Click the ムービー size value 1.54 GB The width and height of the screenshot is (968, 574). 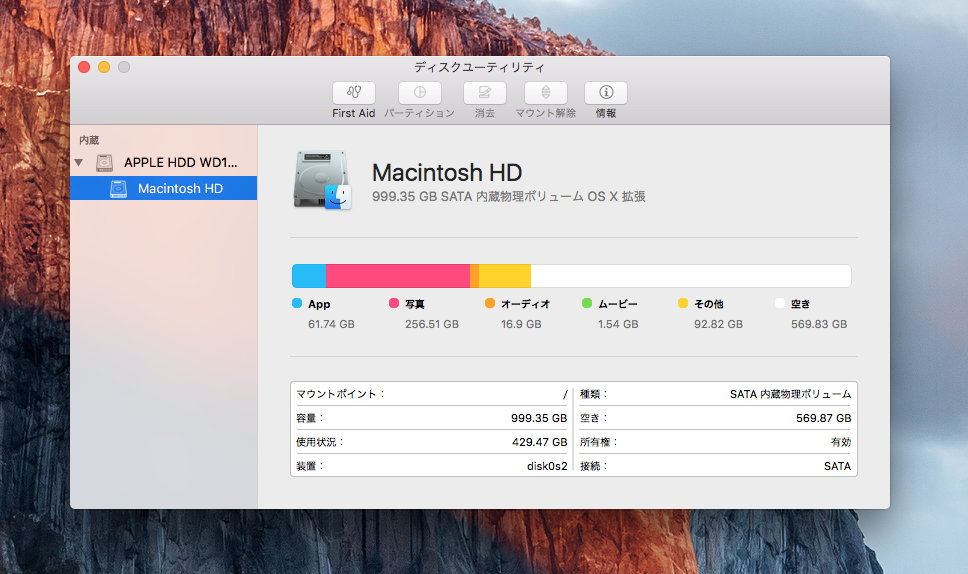pos(618,324)
